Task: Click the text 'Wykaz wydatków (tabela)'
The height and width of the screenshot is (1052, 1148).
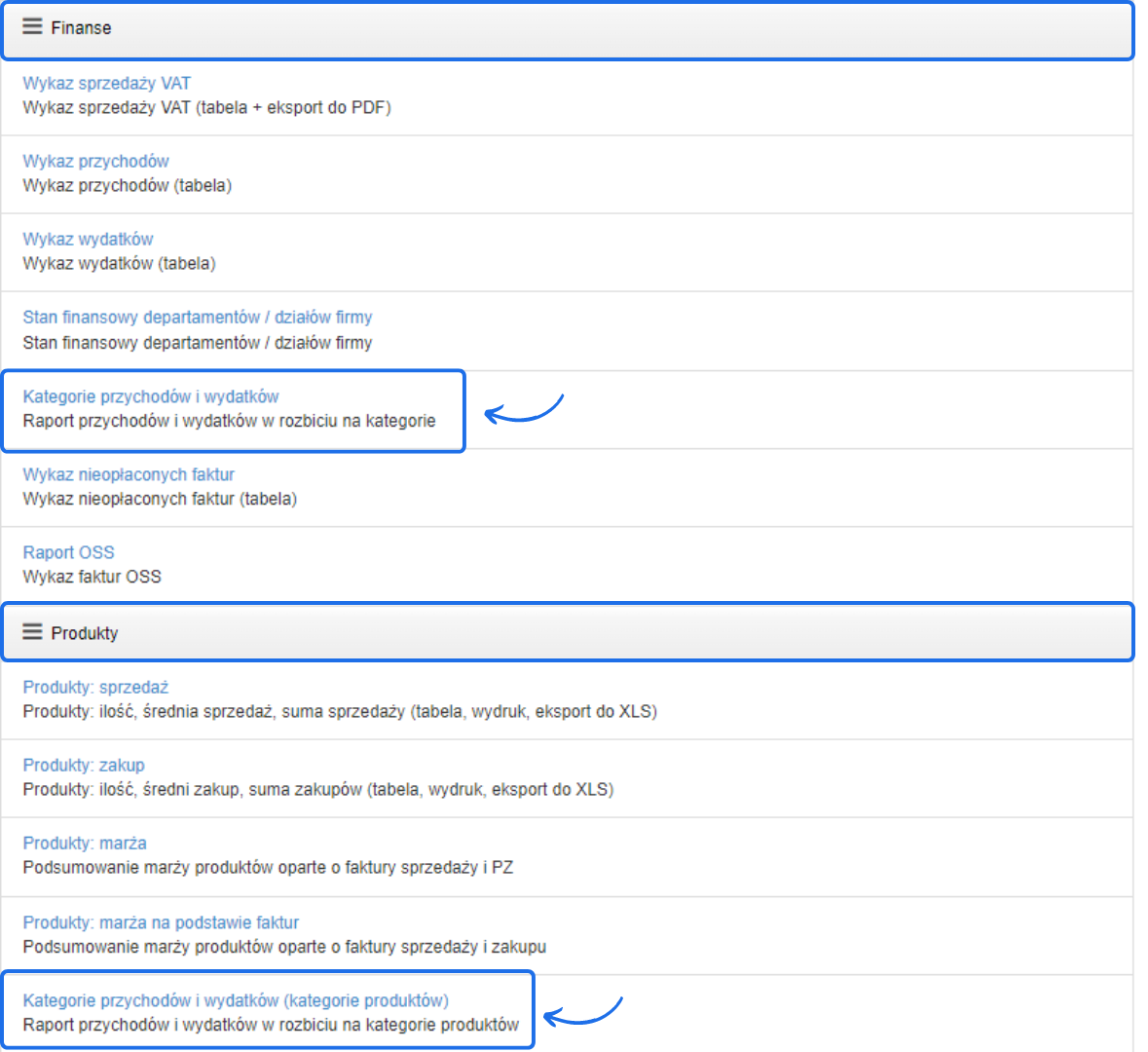Action: tap(120, 264)
